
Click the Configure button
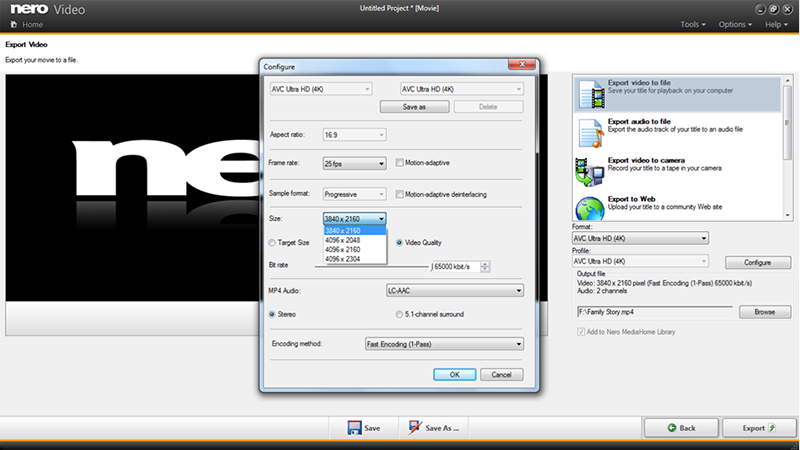(758, 263)
